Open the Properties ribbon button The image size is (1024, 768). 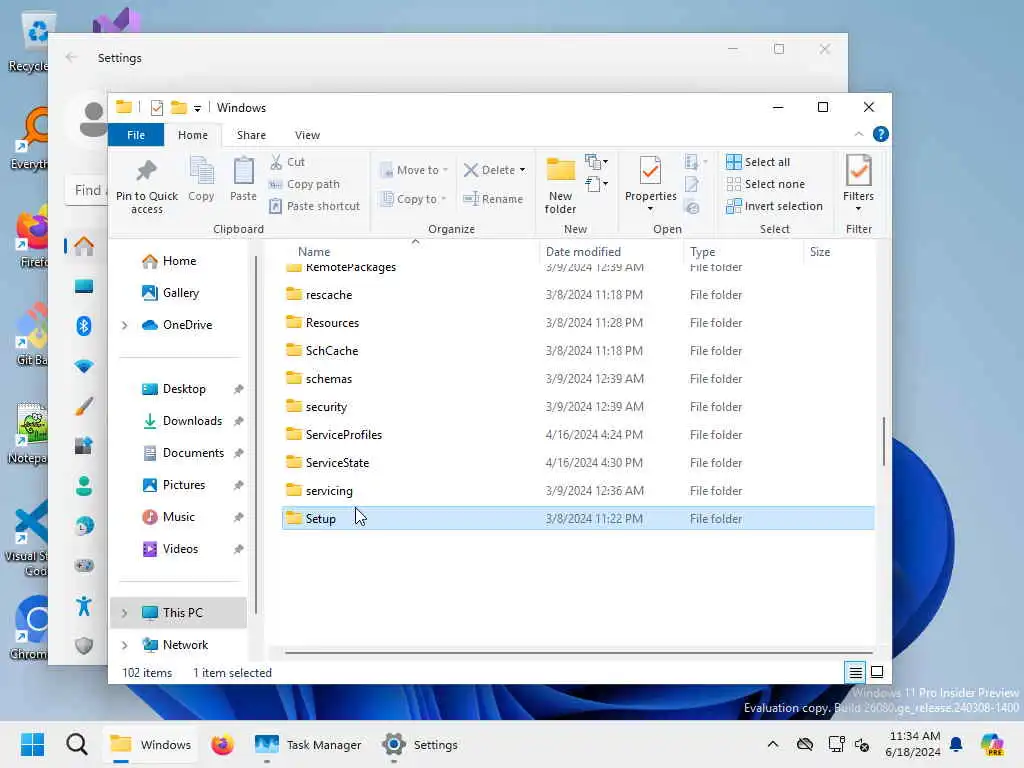[650, 185]
